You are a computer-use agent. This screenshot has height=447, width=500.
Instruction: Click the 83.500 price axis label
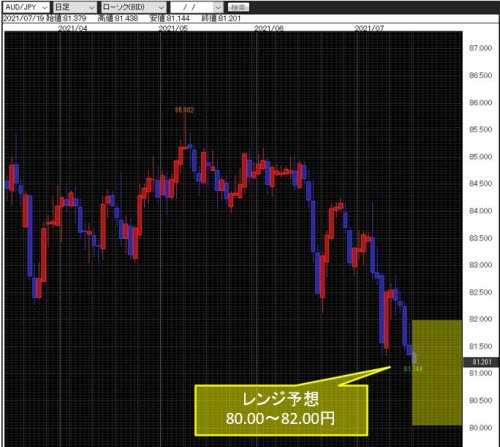tap(480, 238)
